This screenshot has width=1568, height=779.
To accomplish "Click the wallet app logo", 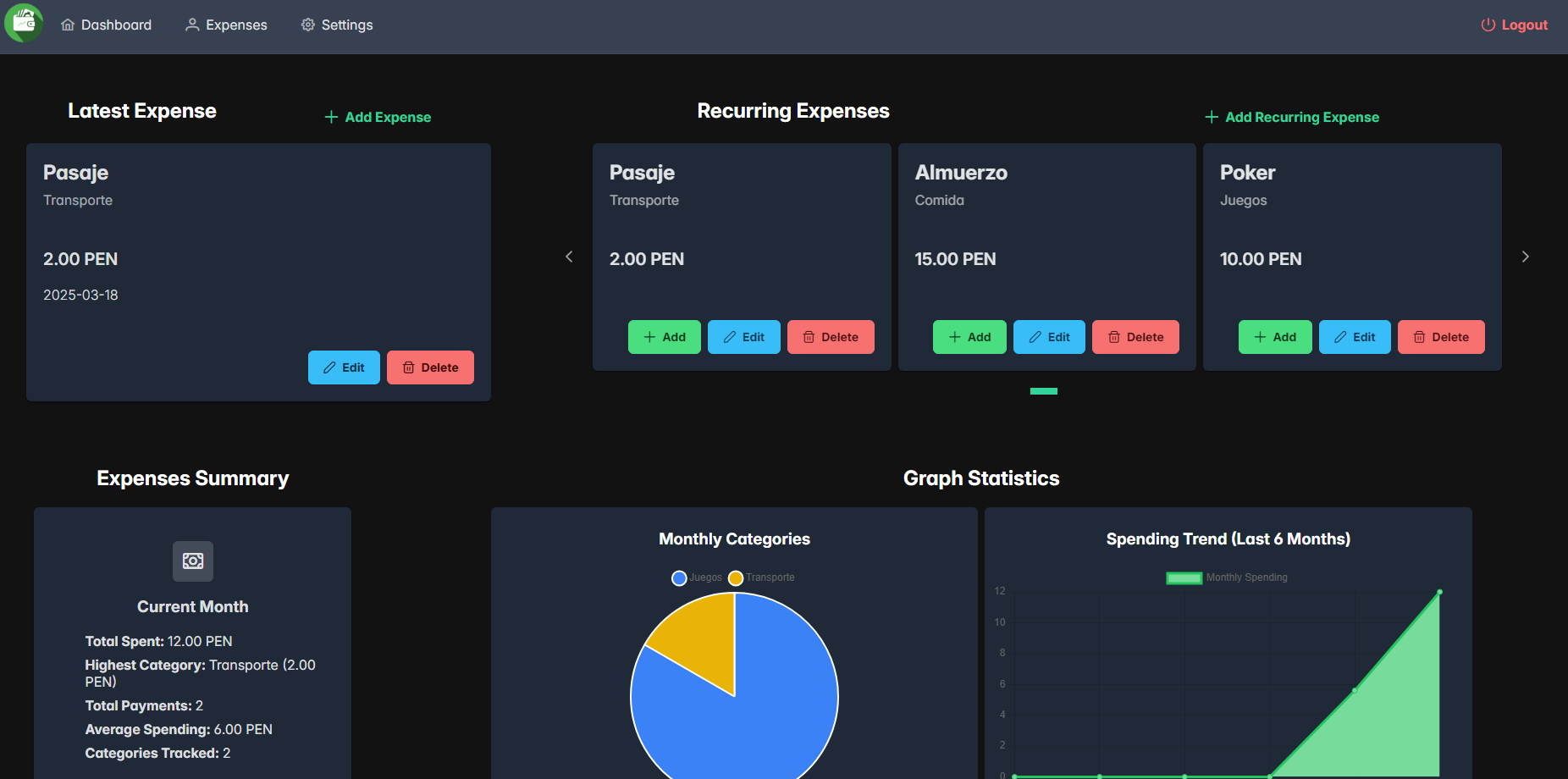I will 23,23.
